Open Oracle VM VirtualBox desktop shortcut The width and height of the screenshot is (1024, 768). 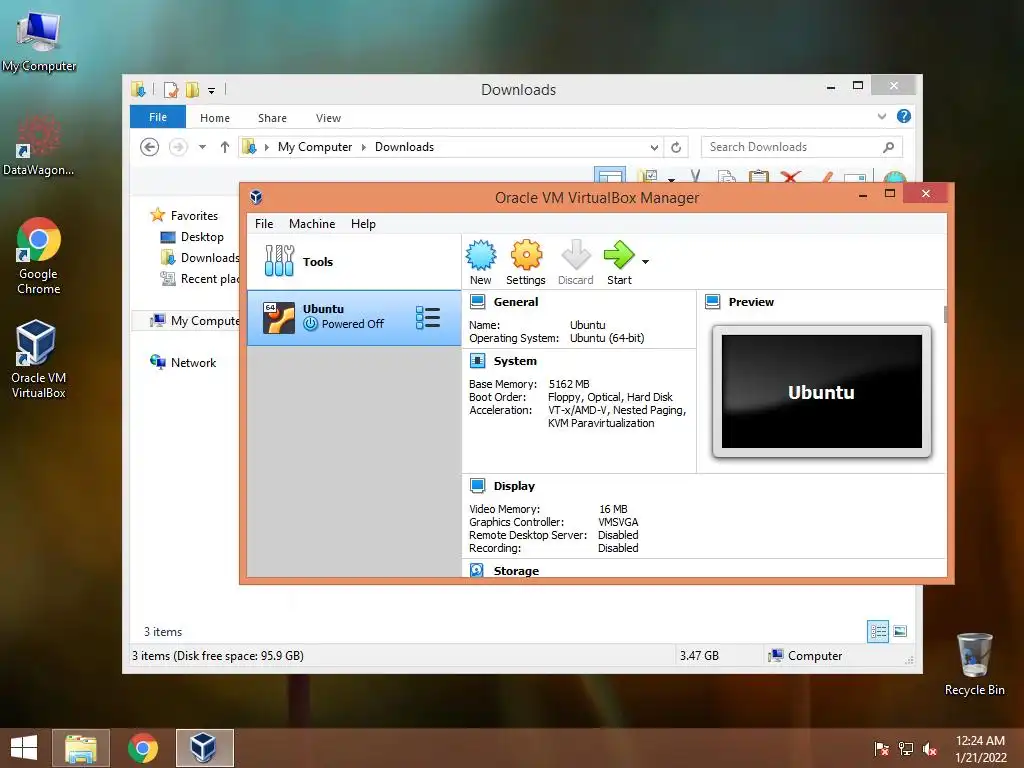[39, 359]
